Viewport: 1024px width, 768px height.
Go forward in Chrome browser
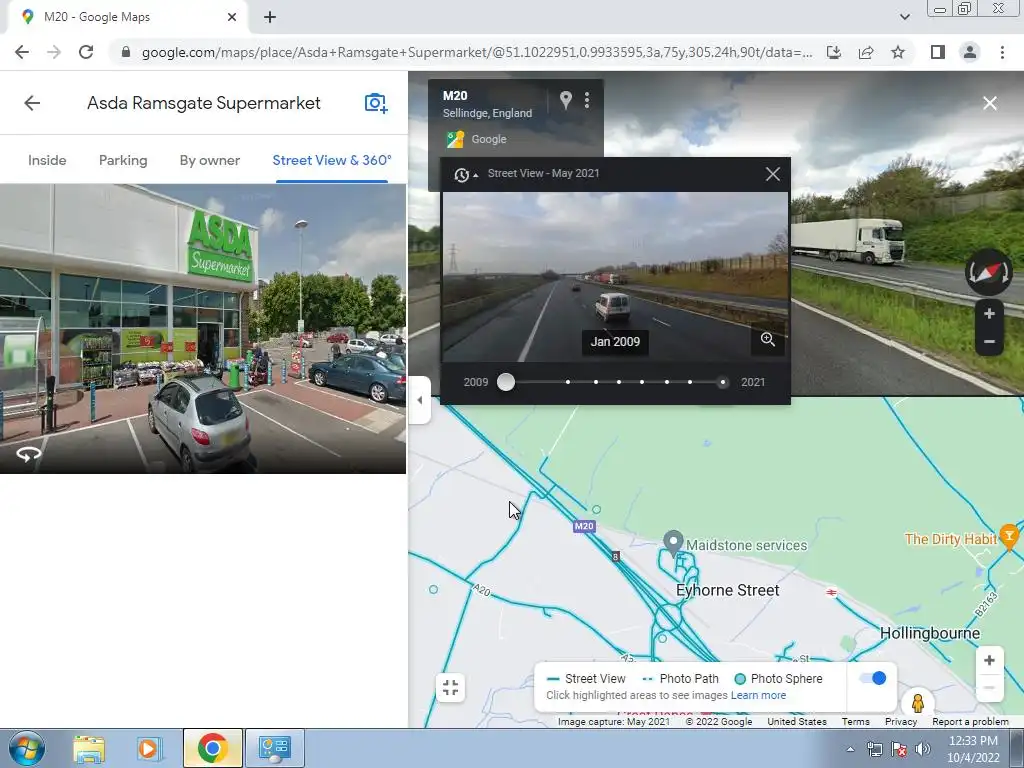[x=54, y=52]
